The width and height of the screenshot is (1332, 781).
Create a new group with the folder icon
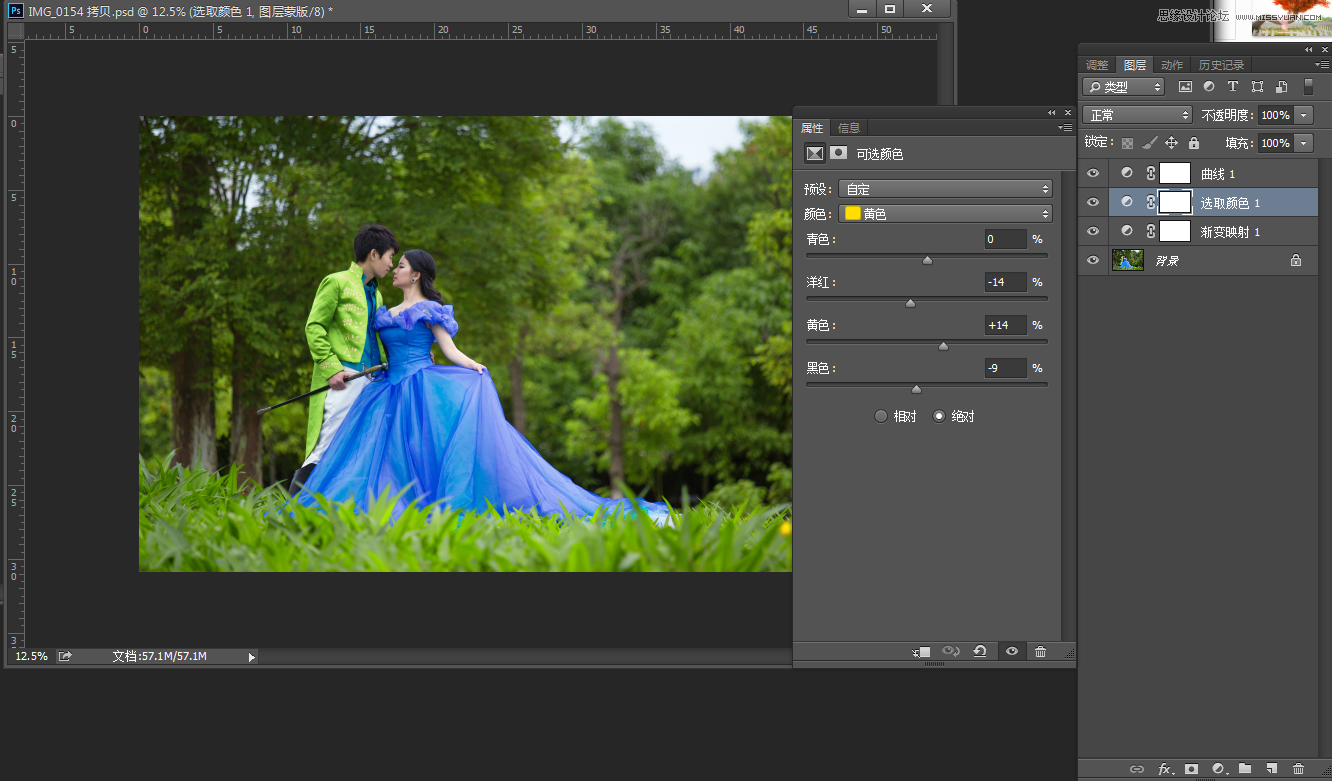1245,769
